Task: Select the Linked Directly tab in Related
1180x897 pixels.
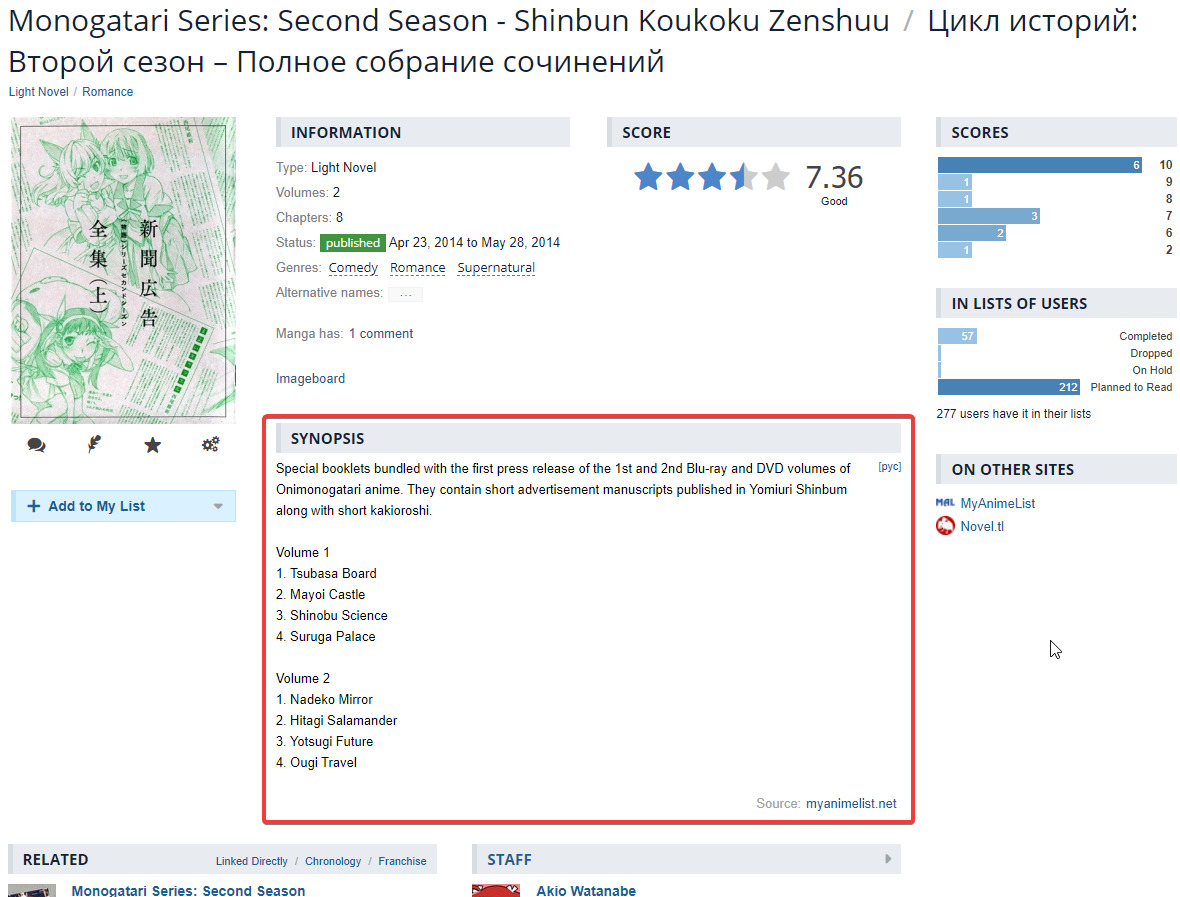Action: (x=251, y=861)
